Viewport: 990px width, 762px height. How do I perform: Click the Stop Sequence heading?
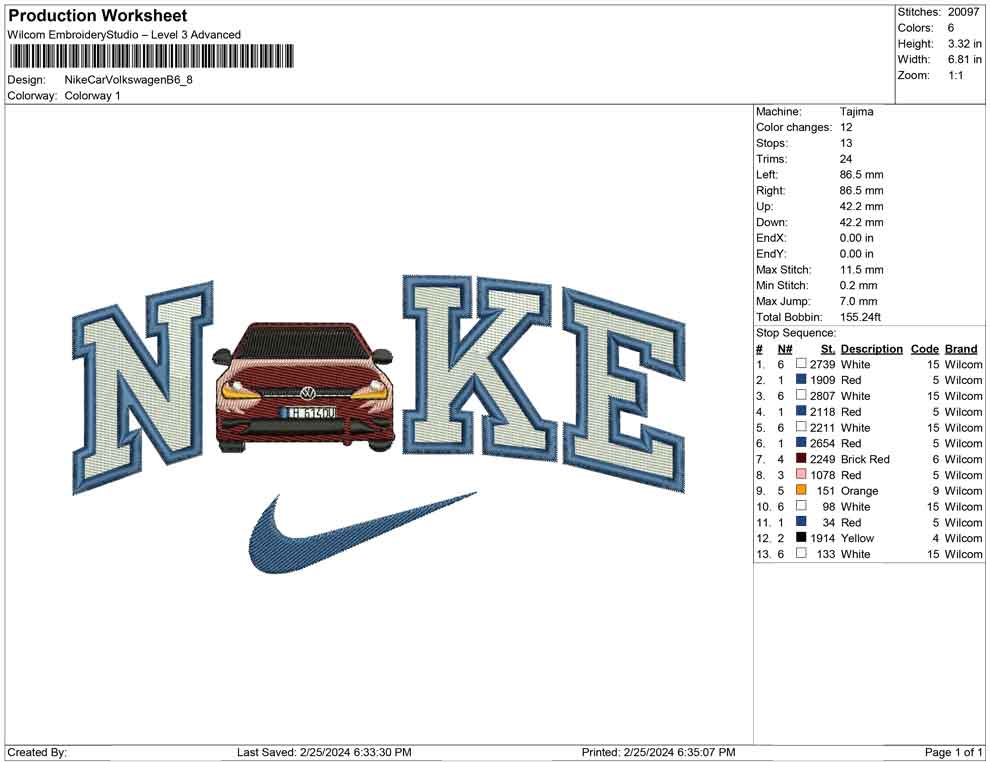click(x=796, y=333)
